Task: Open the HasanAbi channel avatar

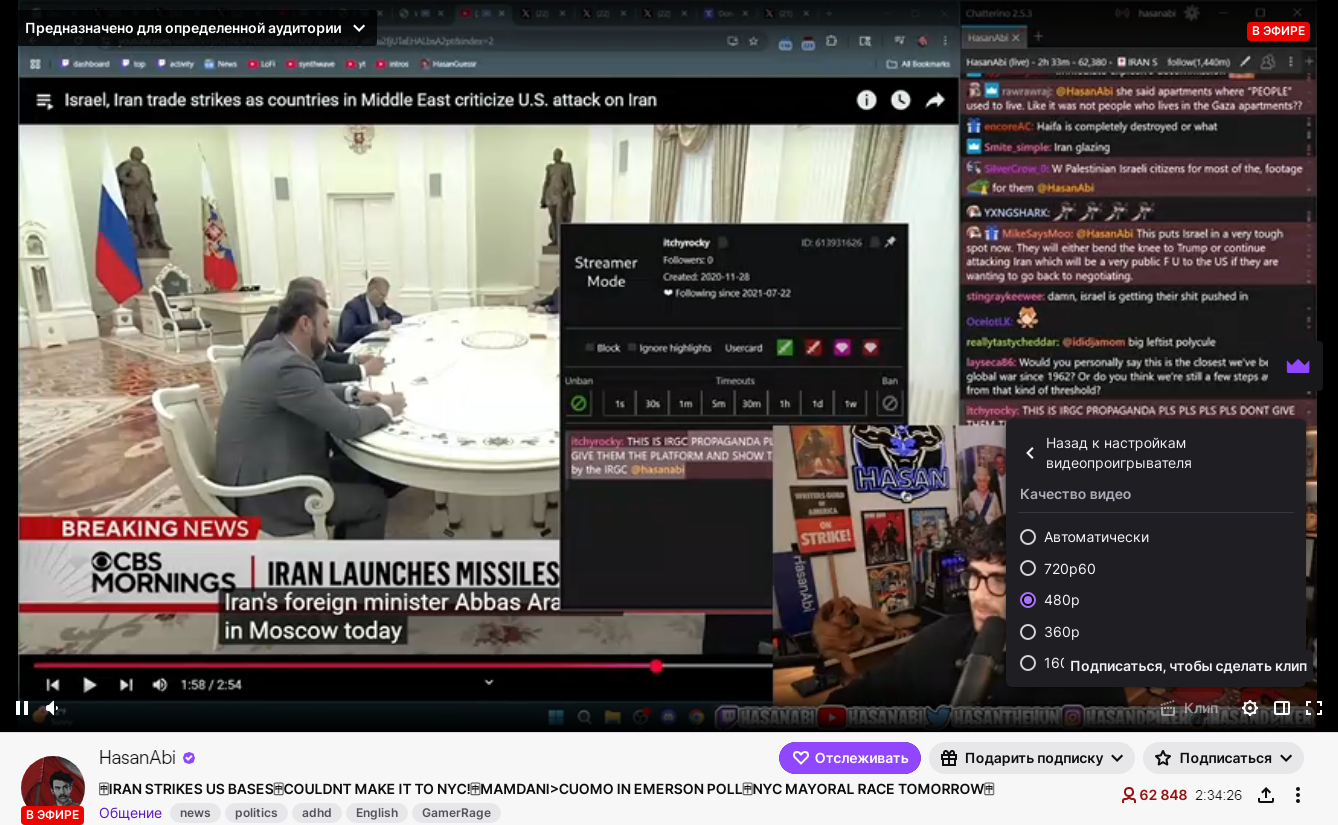Action: point(53,787)
